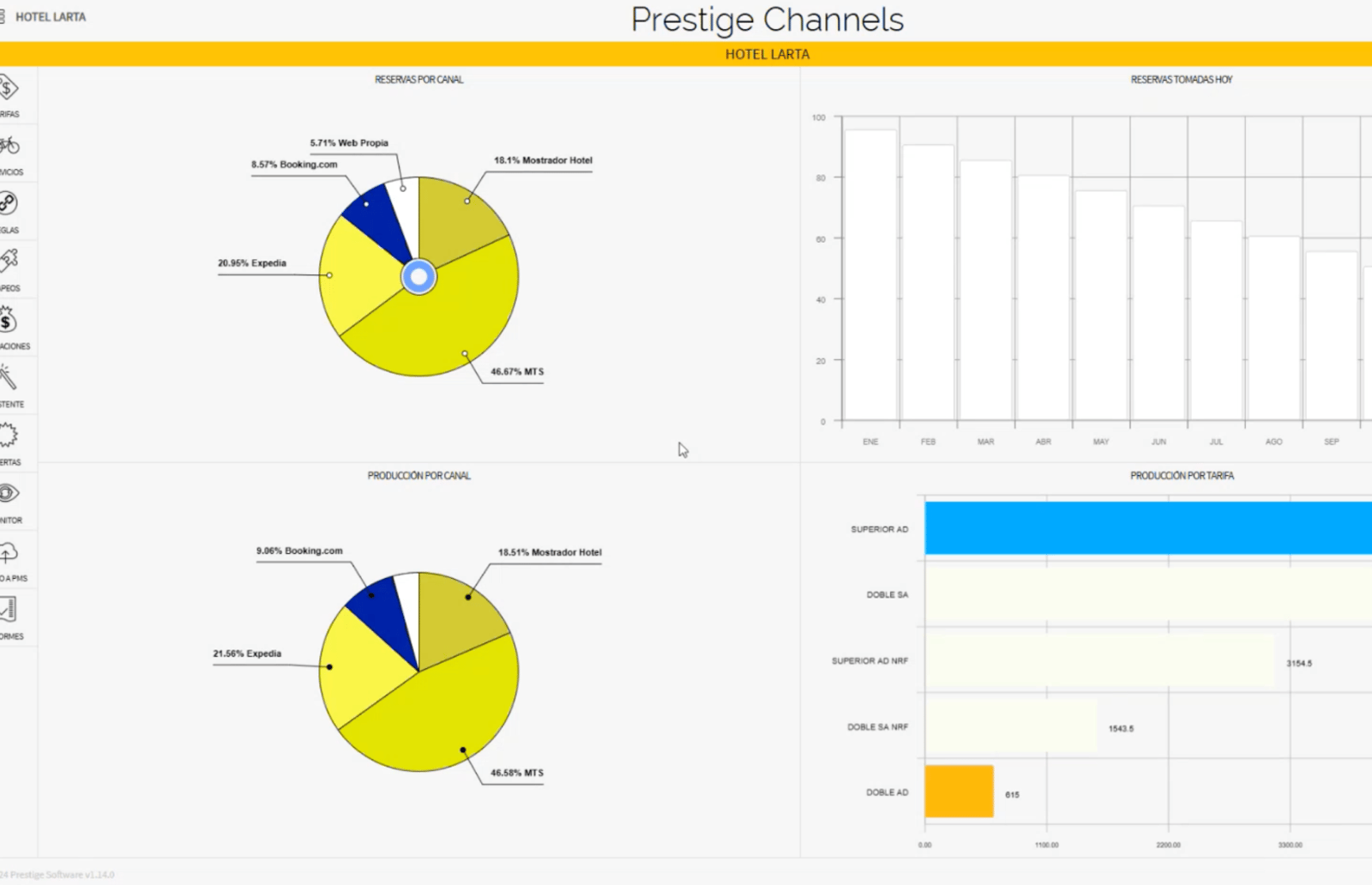Launch the Asistente magic wand icon
This screenshot has width=1372, height=885.
coord(8,377)
